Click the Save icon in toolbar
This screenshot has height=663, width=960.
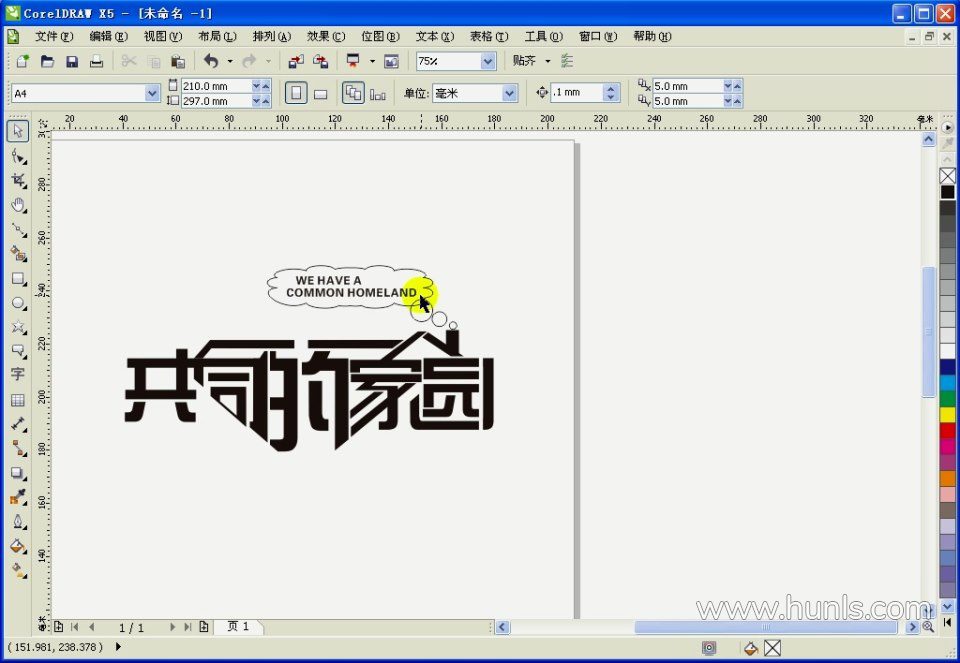[x=72, y=62]
